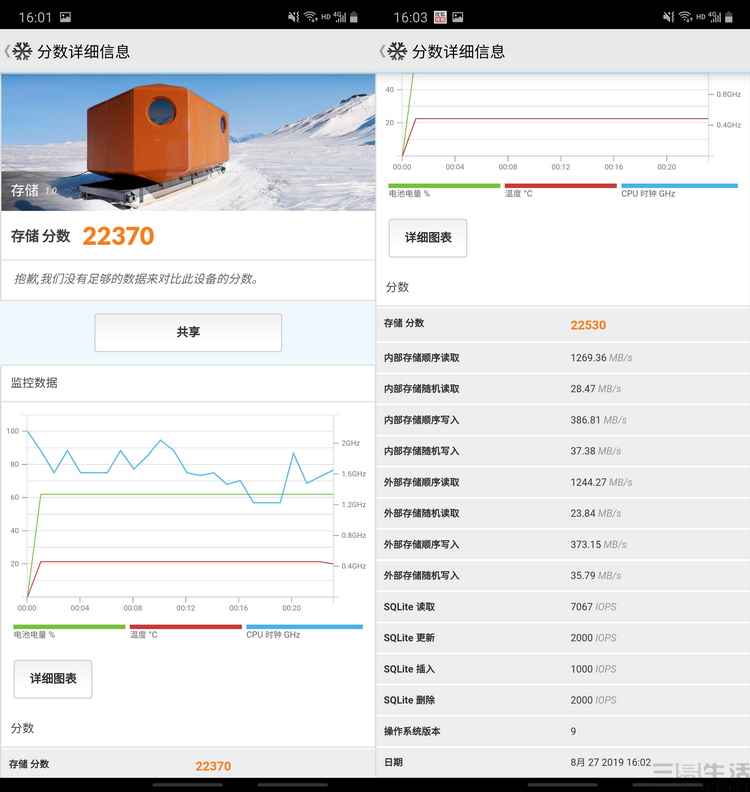
Task: Tap the blue CPU 时钟 GHz legend in left chart
Action: [305, 631]
